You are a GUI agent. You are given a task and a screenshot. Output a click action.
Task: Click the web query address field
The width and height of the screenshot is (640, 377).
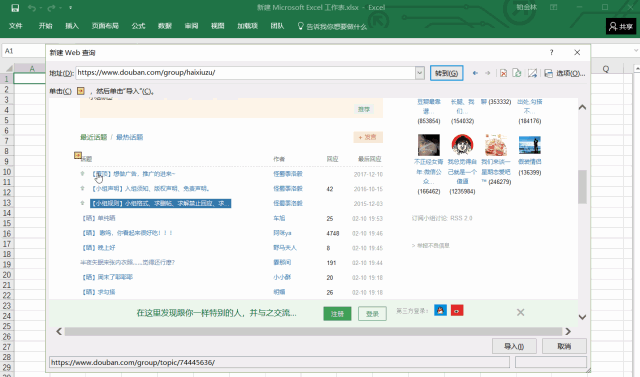pyautogui.click(x=246, y=73)
